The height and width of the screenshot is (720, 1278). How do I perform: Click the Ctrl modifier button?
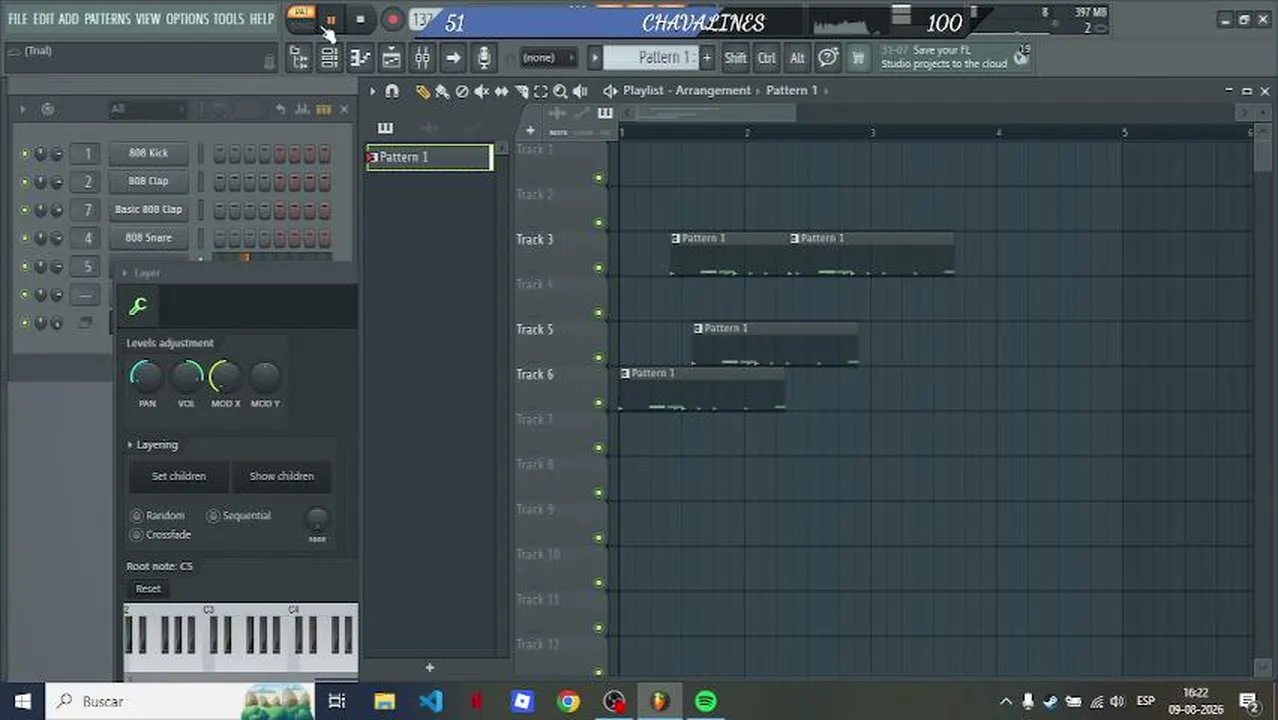[767, 58]
